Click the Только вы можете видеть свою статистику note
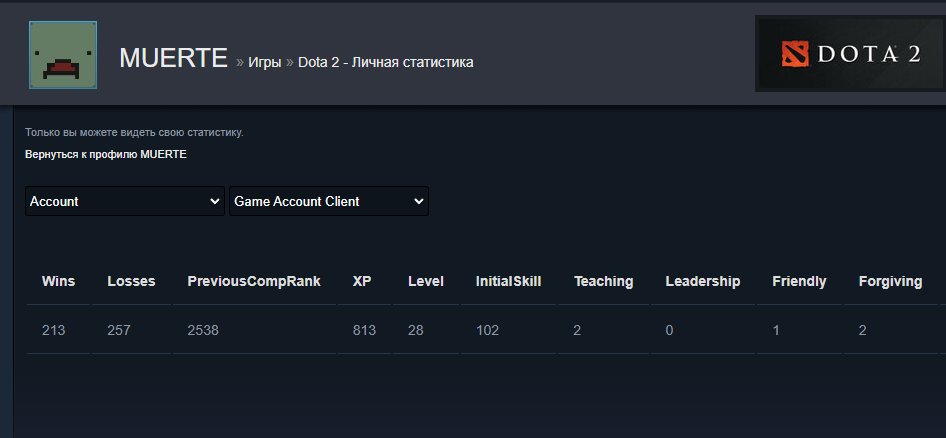Screen dimensions: 946x438 coord(134,132)
